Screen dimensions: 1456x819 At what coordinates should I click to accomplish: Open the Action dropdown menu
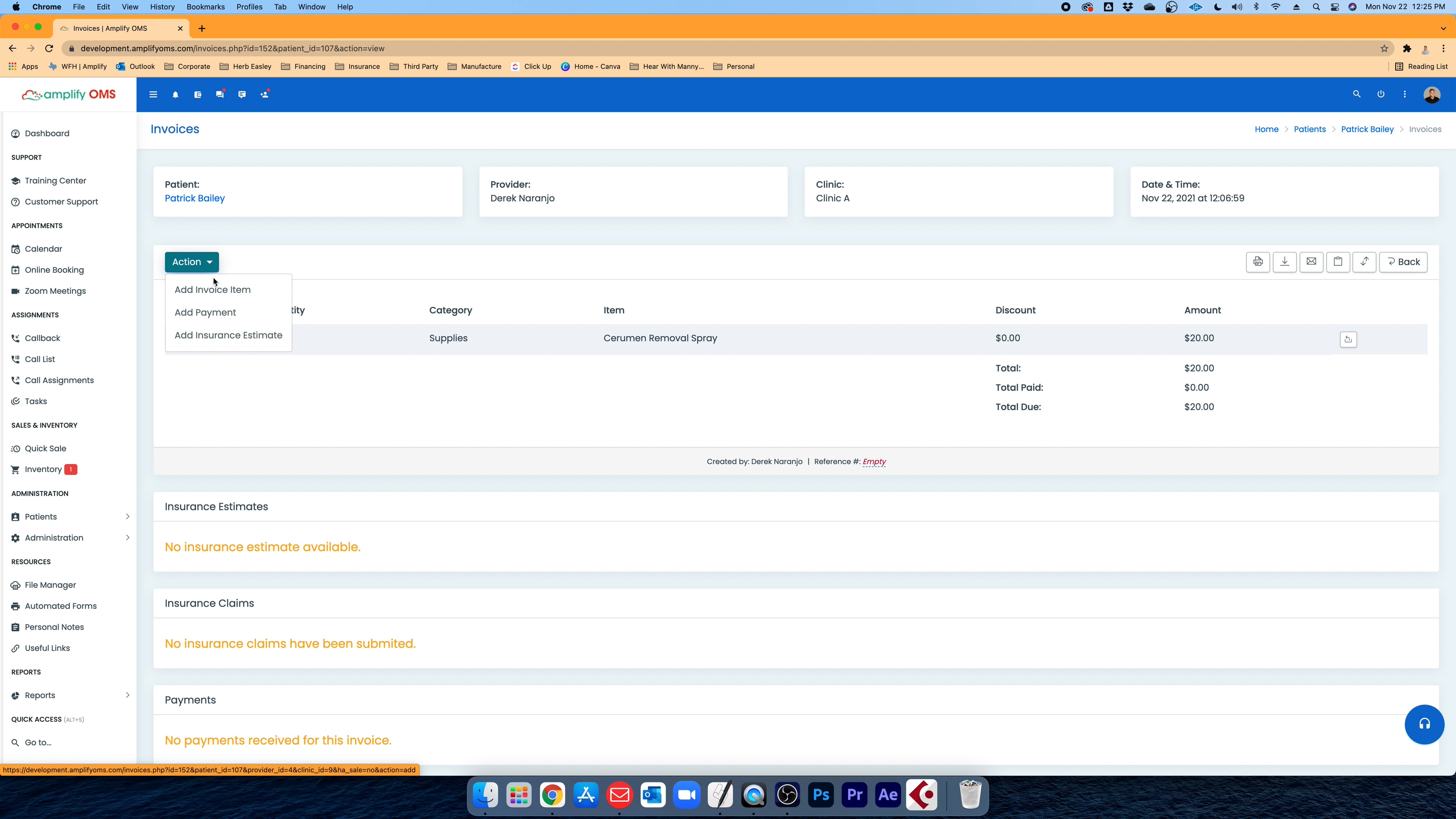click(x=192, y=262)
